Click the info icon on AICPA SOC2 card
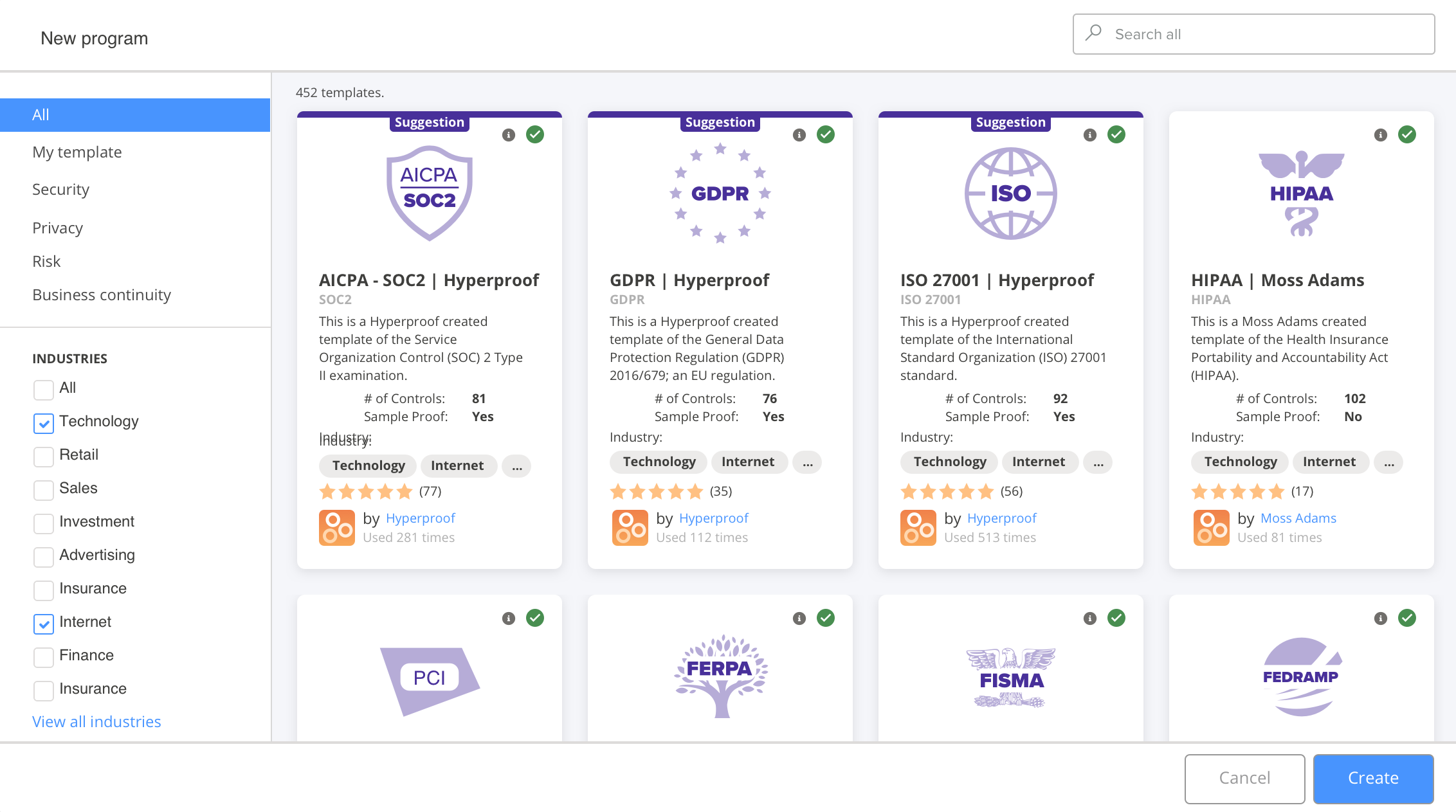 pyautogui.click(x=509, y=135)
